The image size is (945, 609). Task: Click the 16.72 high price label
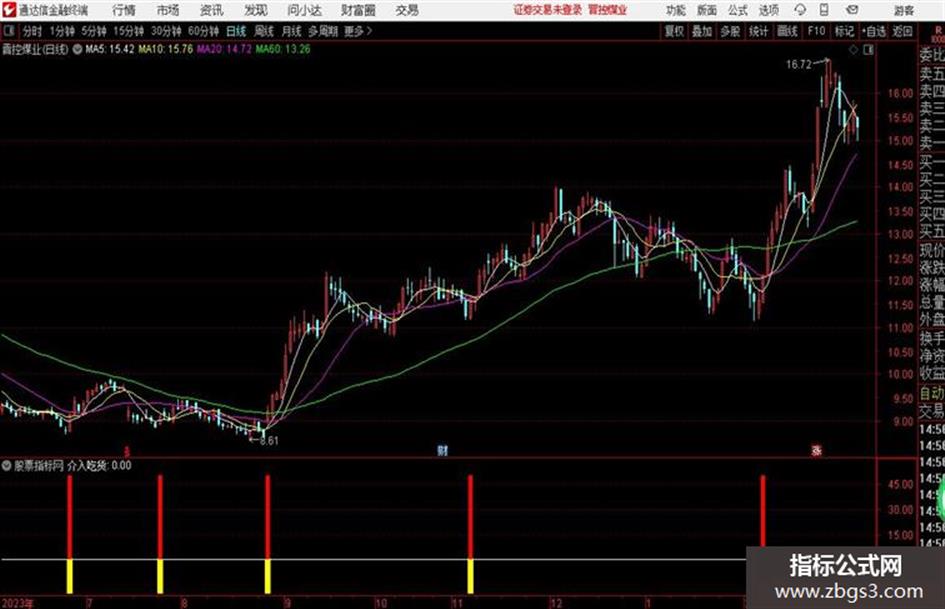tap(799, 65)
